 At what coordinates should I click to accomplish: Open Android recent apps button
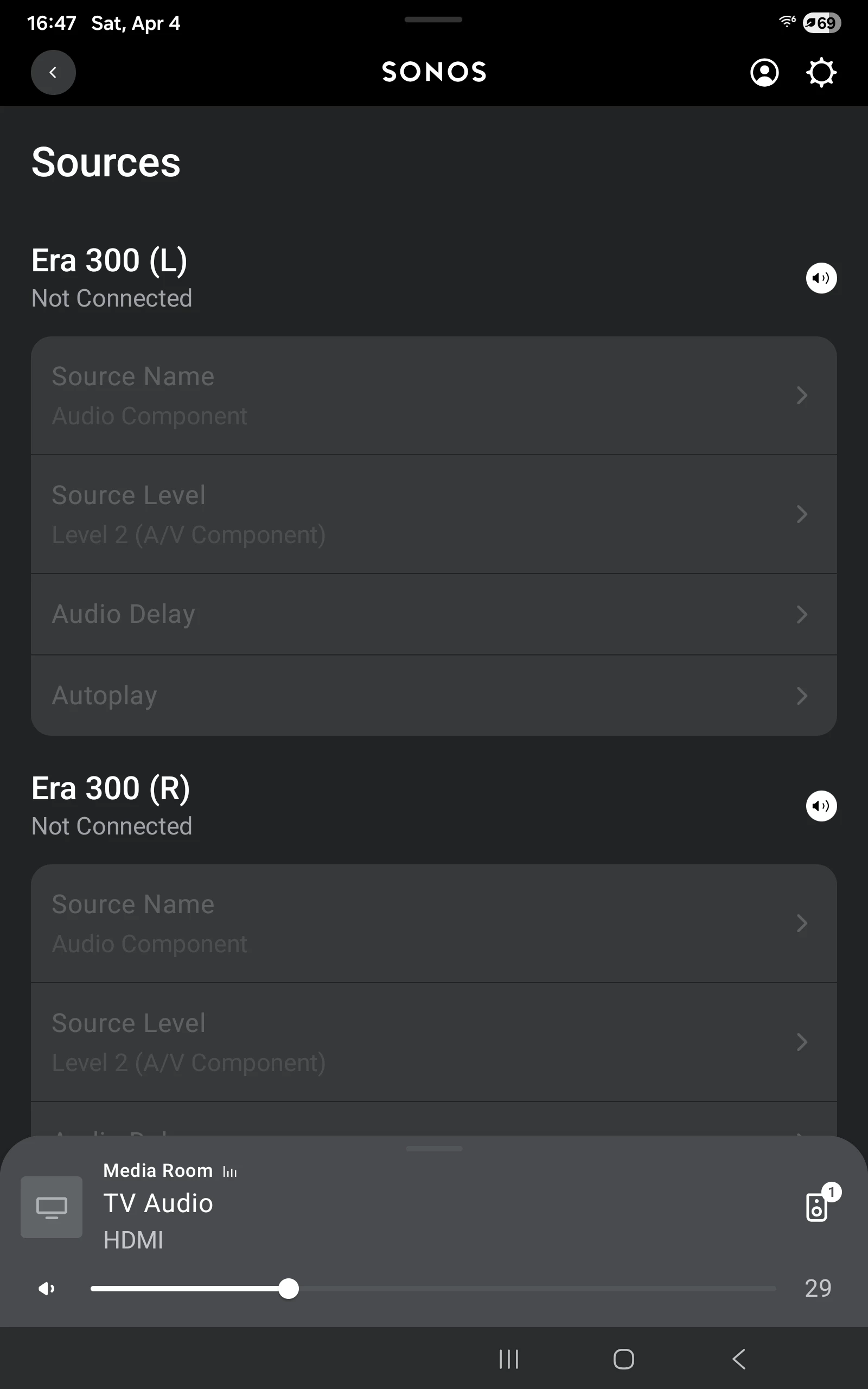(509, 1359)
